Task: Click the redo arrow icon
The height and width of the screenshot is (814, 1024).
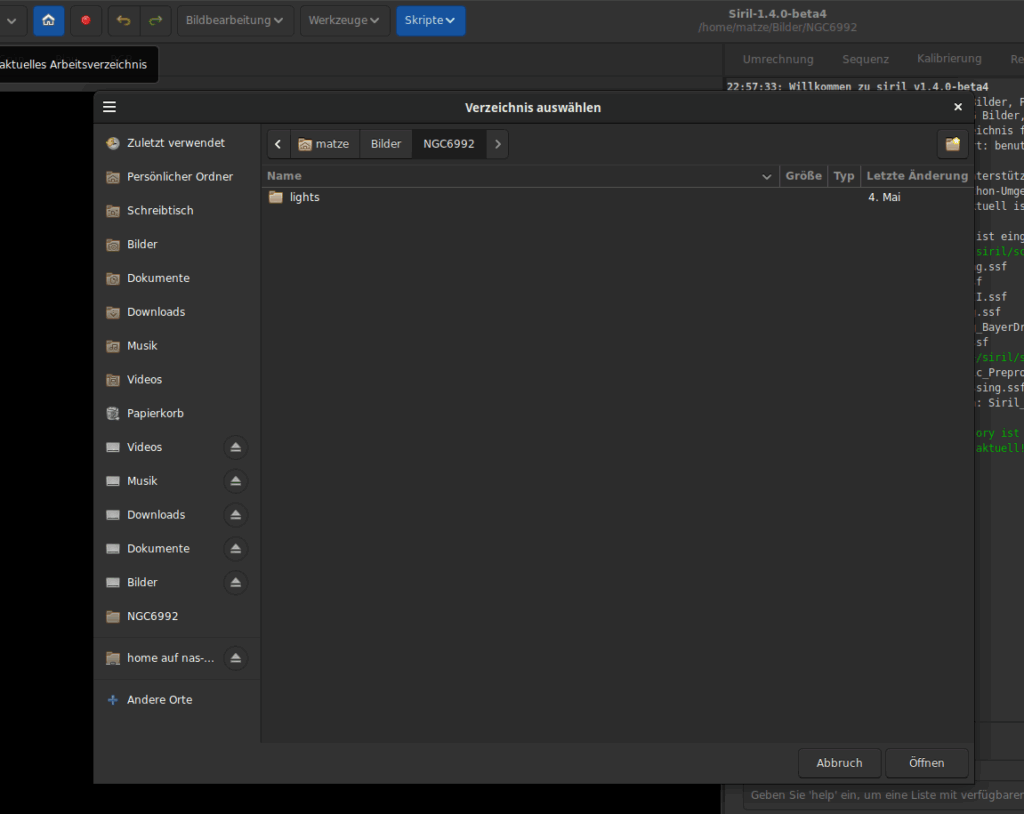Action: click(x=155, y=20)
